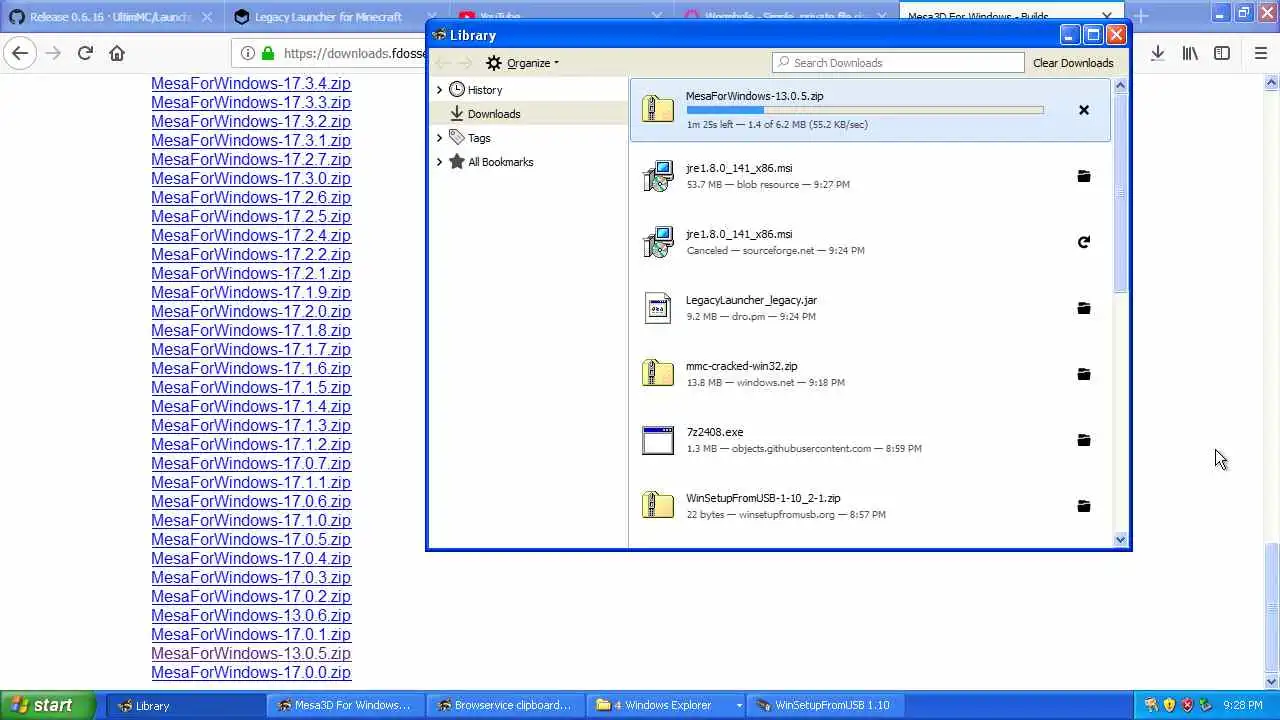Click the LegacyLauncher_legacy.jar file icon

pyautogui.click(x=658, y=308)
